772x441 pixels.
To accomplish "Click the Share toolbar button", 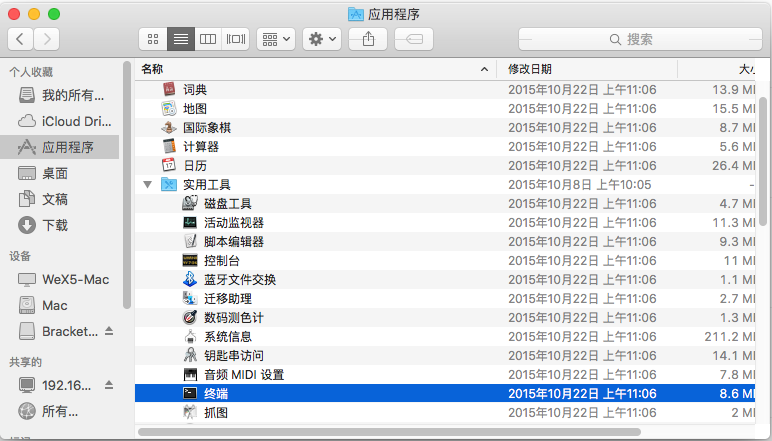I will [368, 39].
